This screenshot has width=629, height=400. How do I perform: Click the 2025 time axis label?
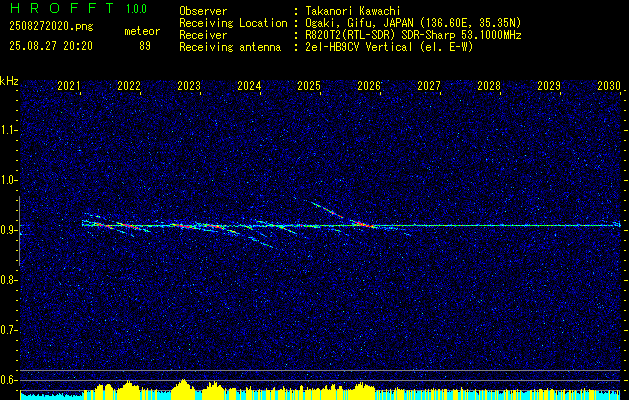point(309,86)
